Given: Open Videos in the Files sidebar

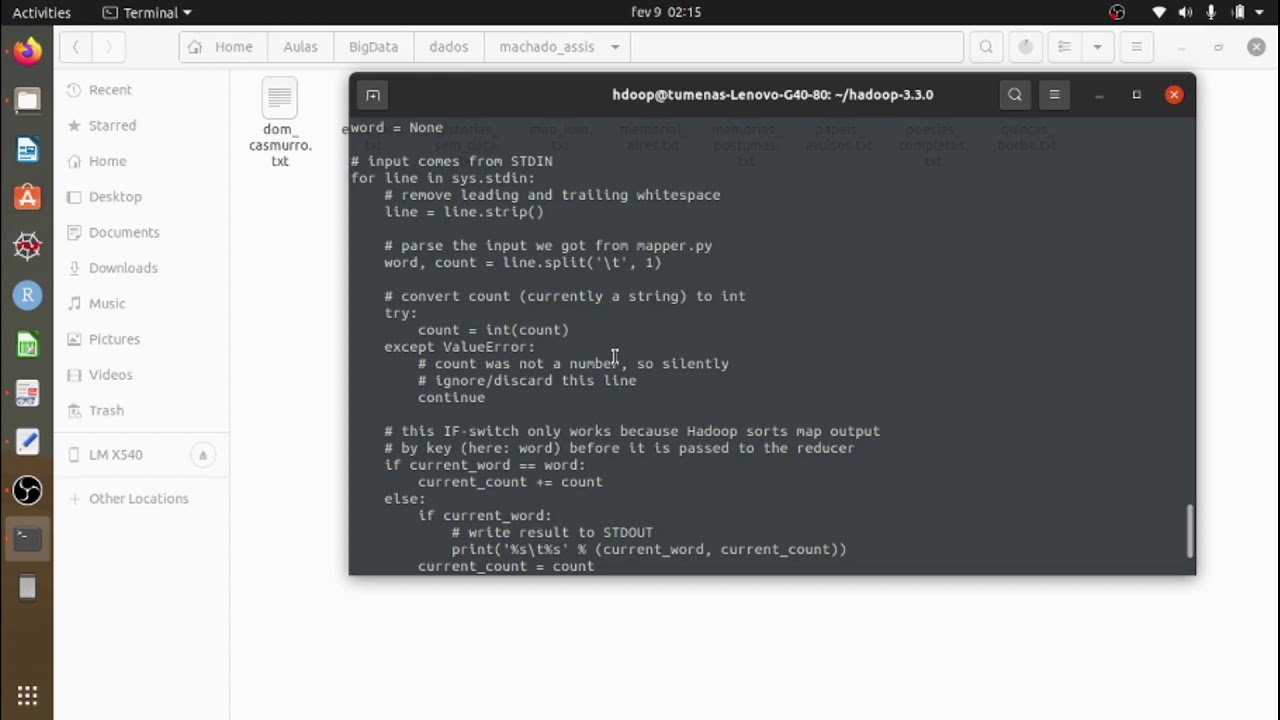Looking at the screenshot, I should [x=141, y=374].
